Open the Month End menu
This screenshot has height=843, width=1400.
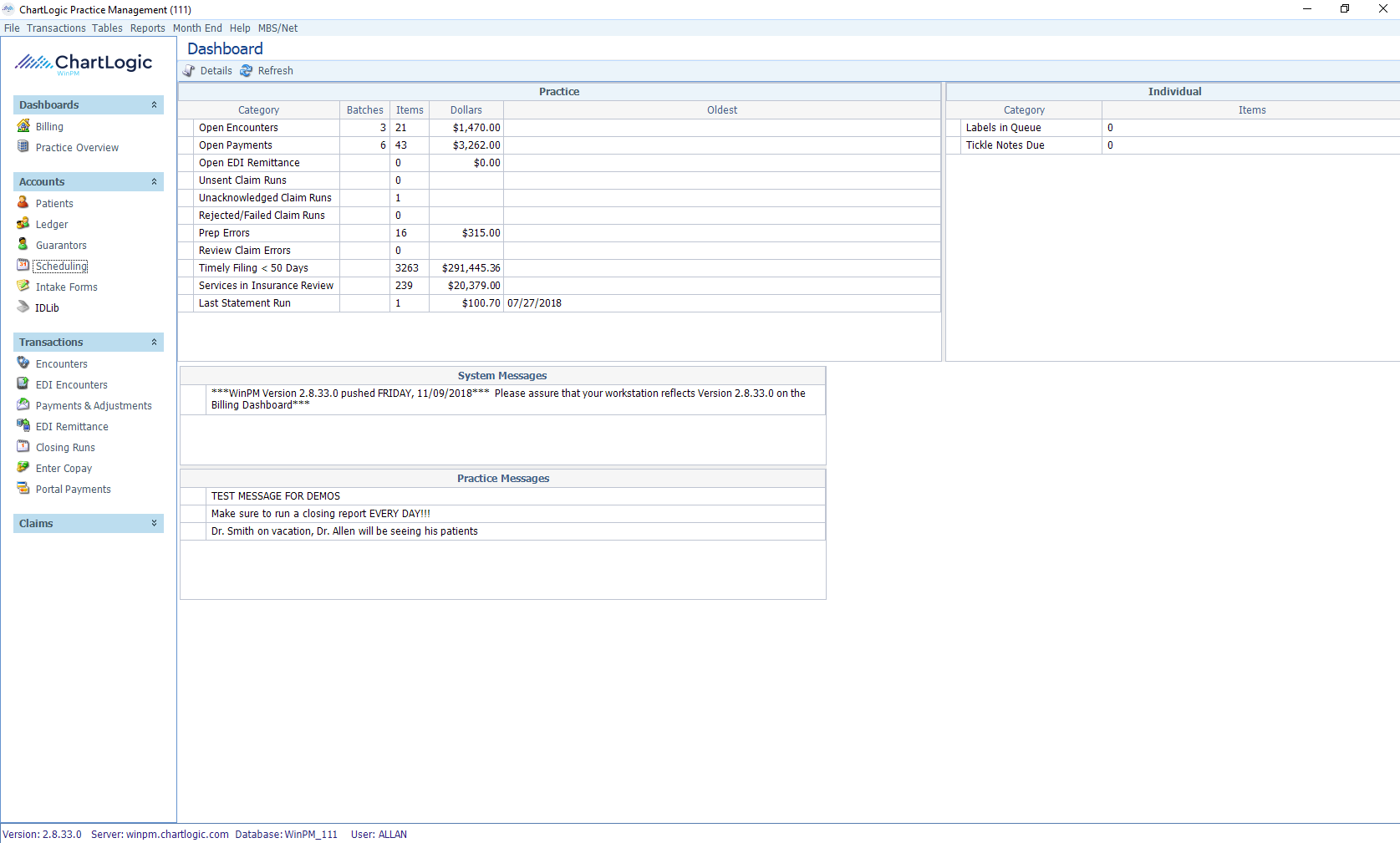coord(197,28)
